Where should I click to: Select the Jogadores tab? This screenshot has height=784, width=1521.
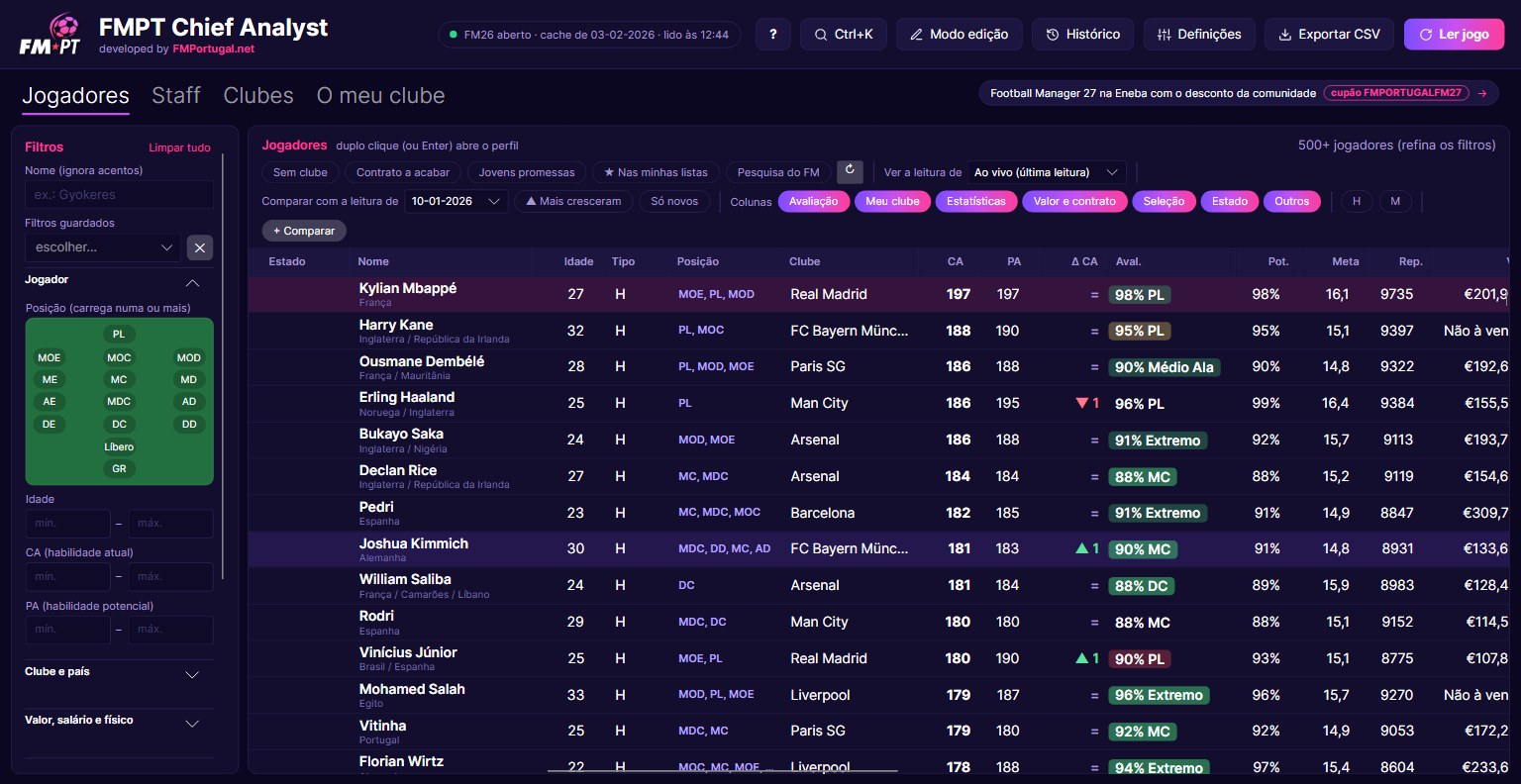click(76, 96)
